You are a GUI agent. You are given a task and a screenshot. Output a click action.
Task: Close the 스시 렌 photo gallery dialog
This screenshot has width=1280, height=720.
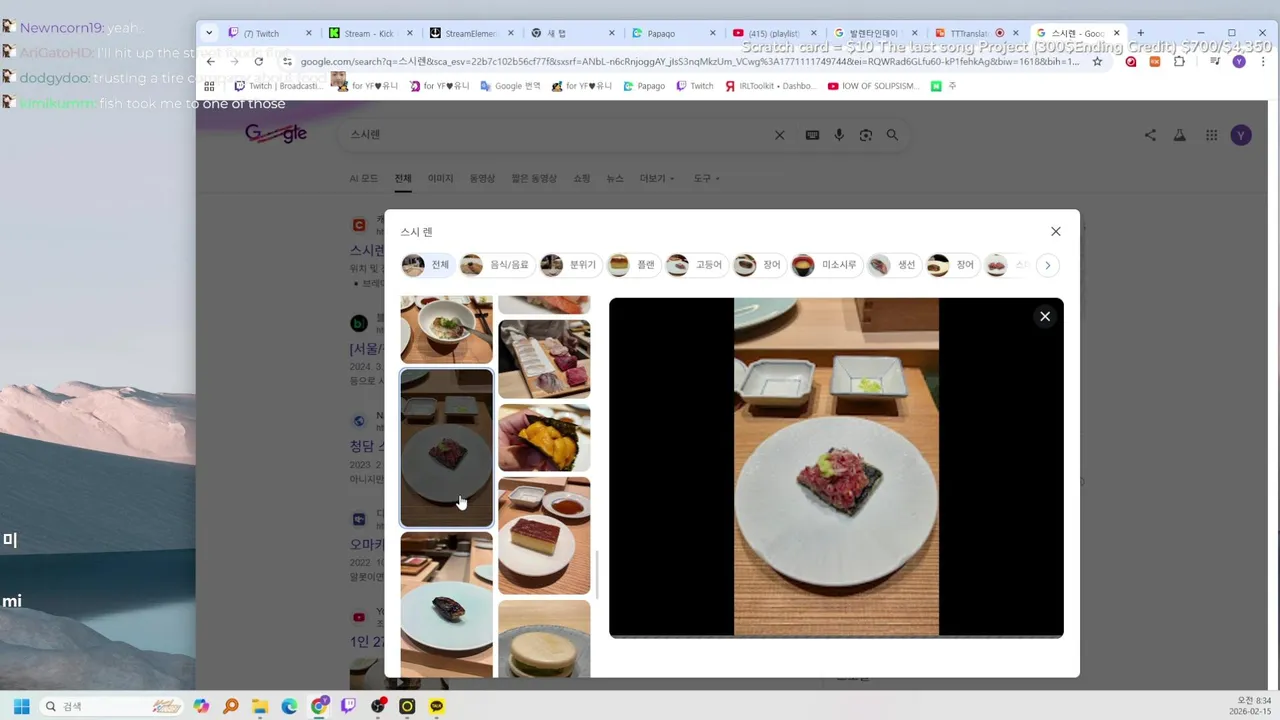(1056, 231)
